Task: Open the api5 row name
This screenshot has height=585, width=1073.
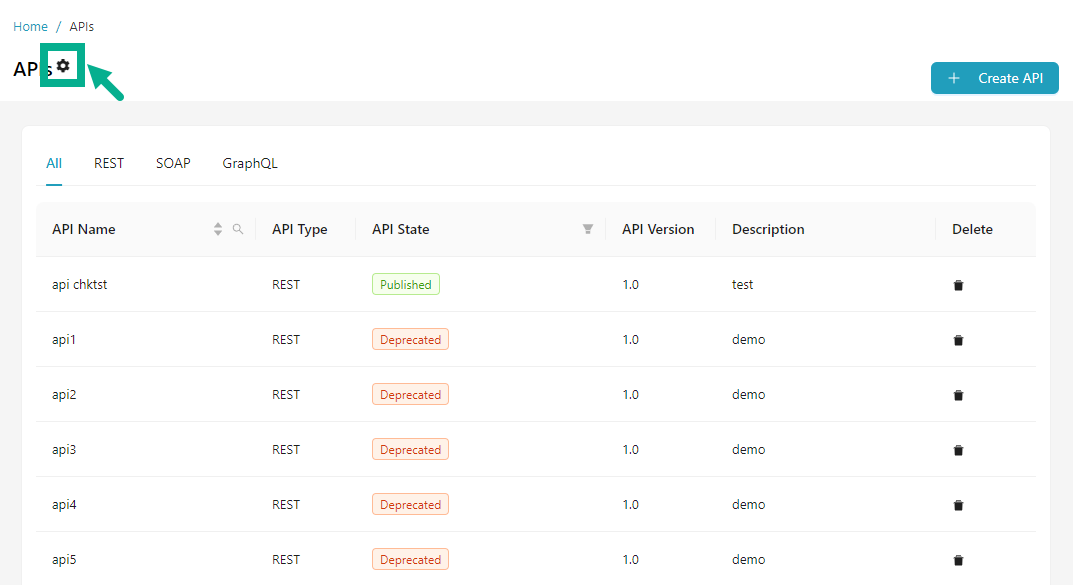Action: point(64,560)
